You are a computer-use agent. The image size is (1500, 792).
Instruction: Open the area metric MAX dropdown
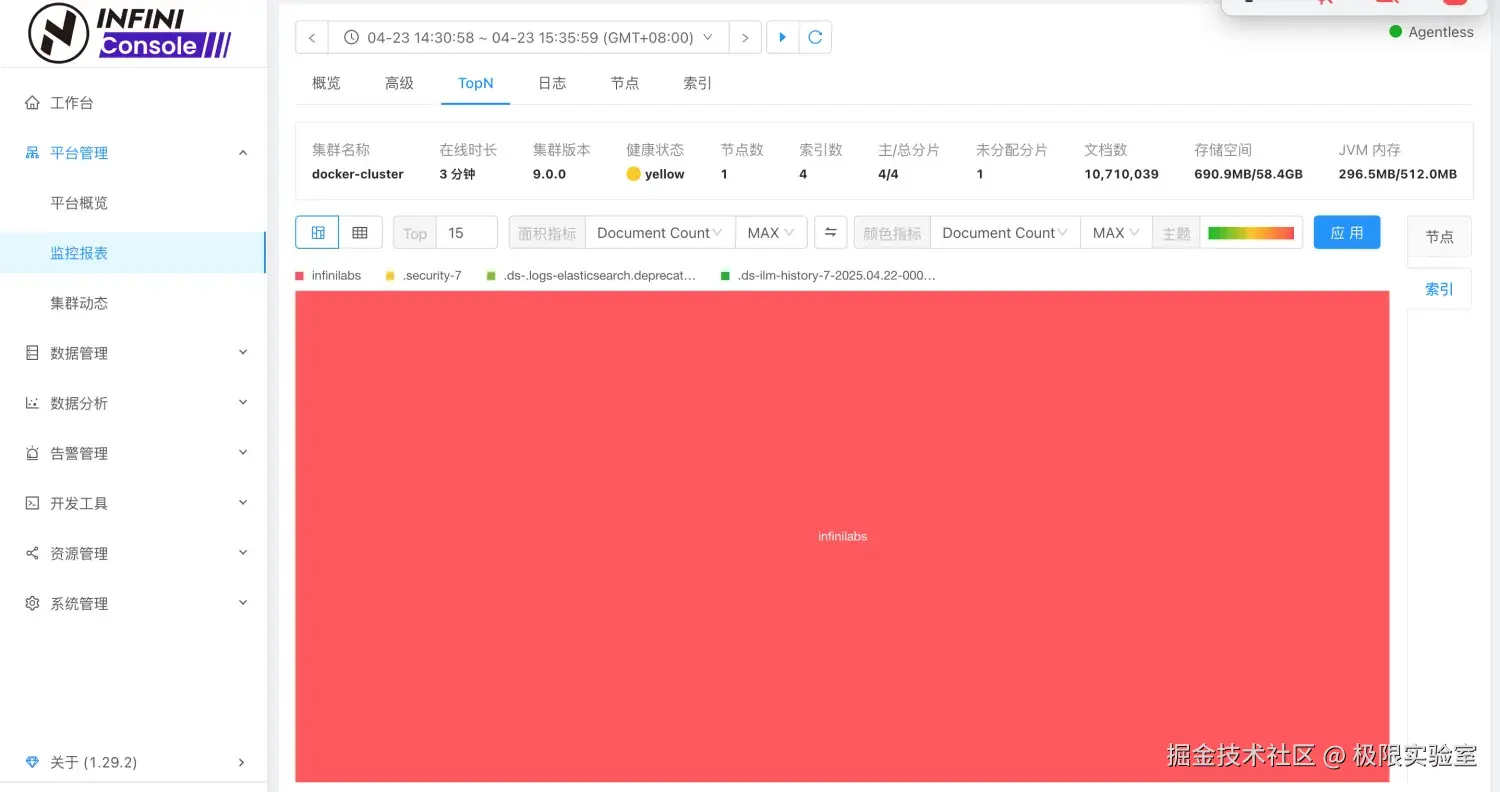(771, 232)
